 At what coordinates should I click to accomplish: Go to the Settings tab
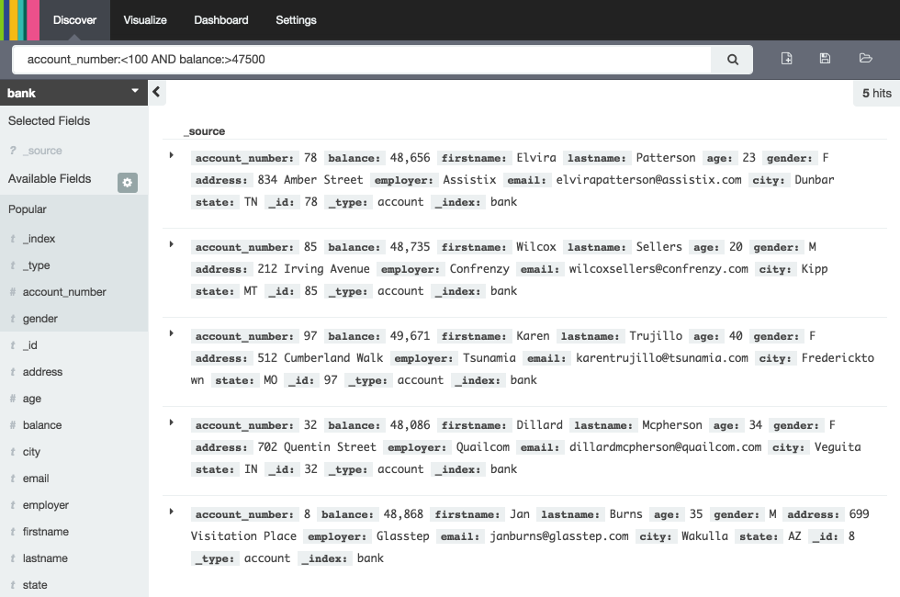point(295,19)
